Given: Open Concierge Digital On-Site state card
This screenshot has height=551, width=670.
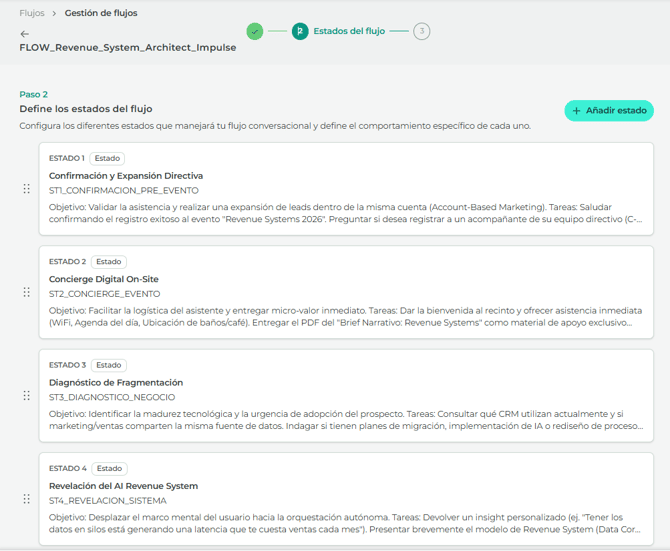Looking at the screenshot, I should click(104, 279).
